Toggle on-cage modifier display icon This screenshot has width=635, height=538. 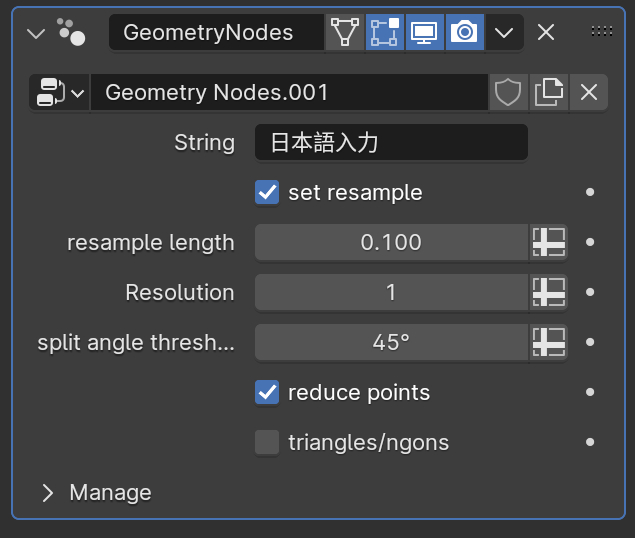tap(344, 32)
